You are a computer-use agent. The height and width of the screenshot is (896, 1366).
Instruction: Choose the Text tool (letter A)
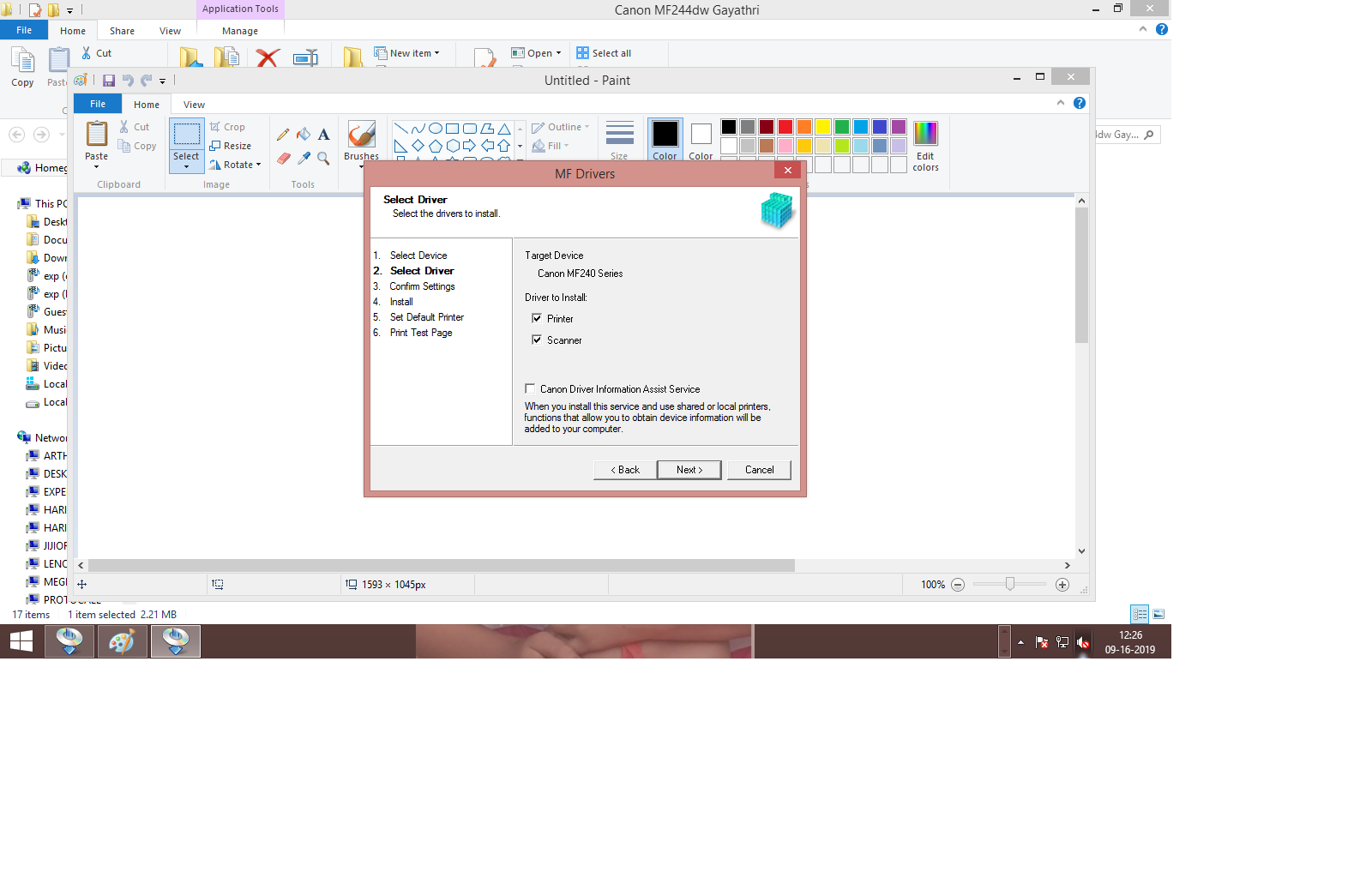pyautogui.click(x=323, y=134)
